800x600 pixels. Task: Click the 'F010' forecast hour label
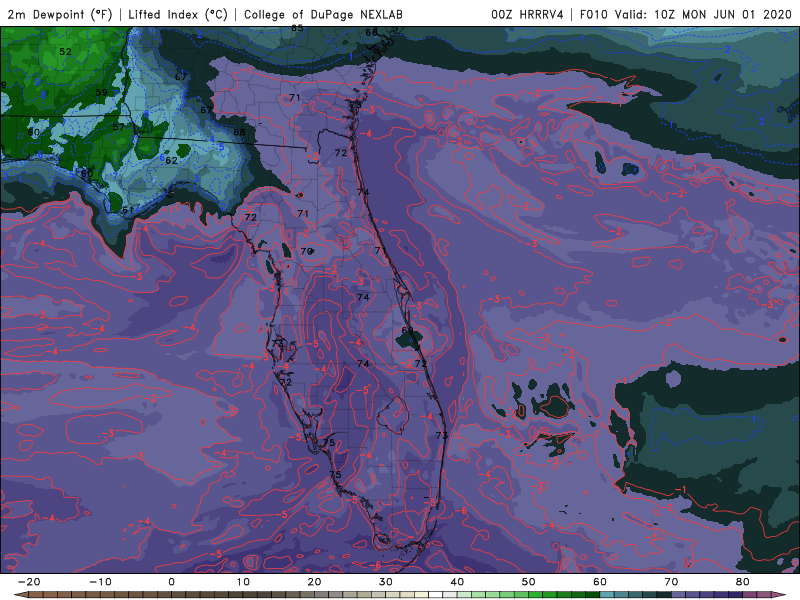tap(593, 14)
